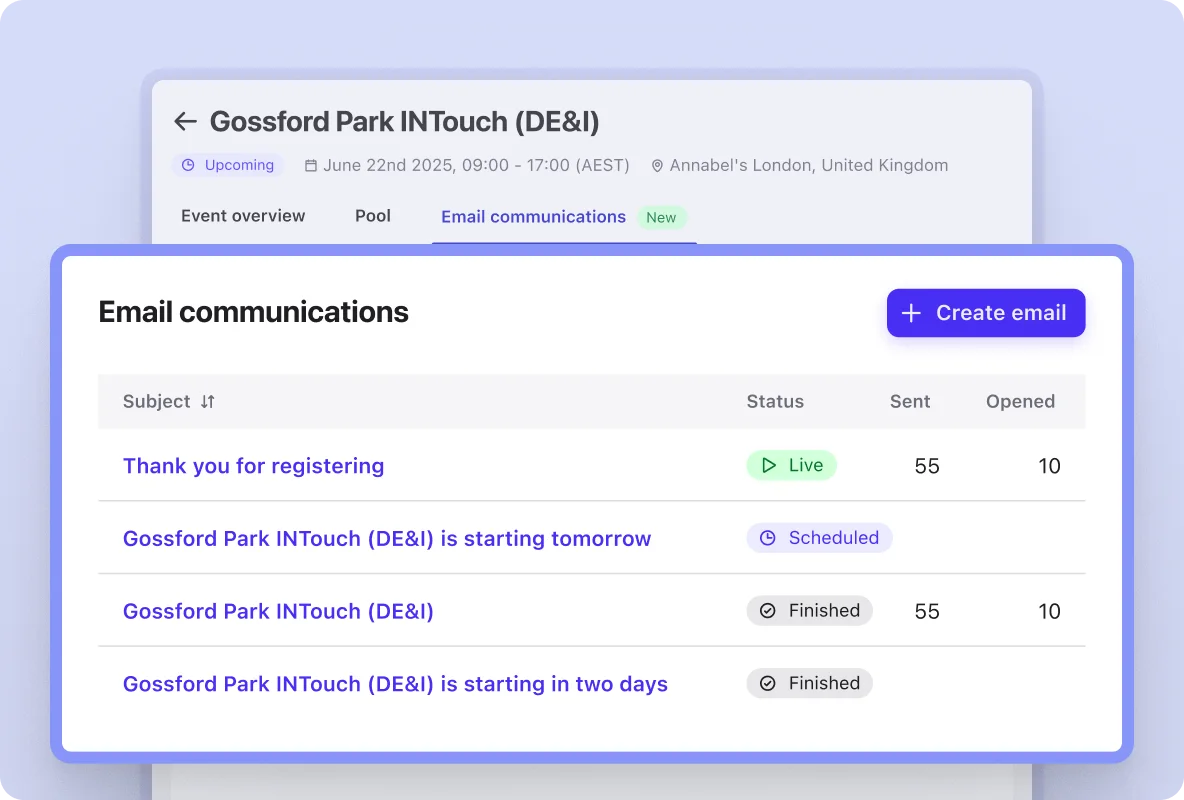
Task: Click checkmark icon in Finished badge of Gossford Park INTouch (DE&I) row
Action: [x=767, y=610]
